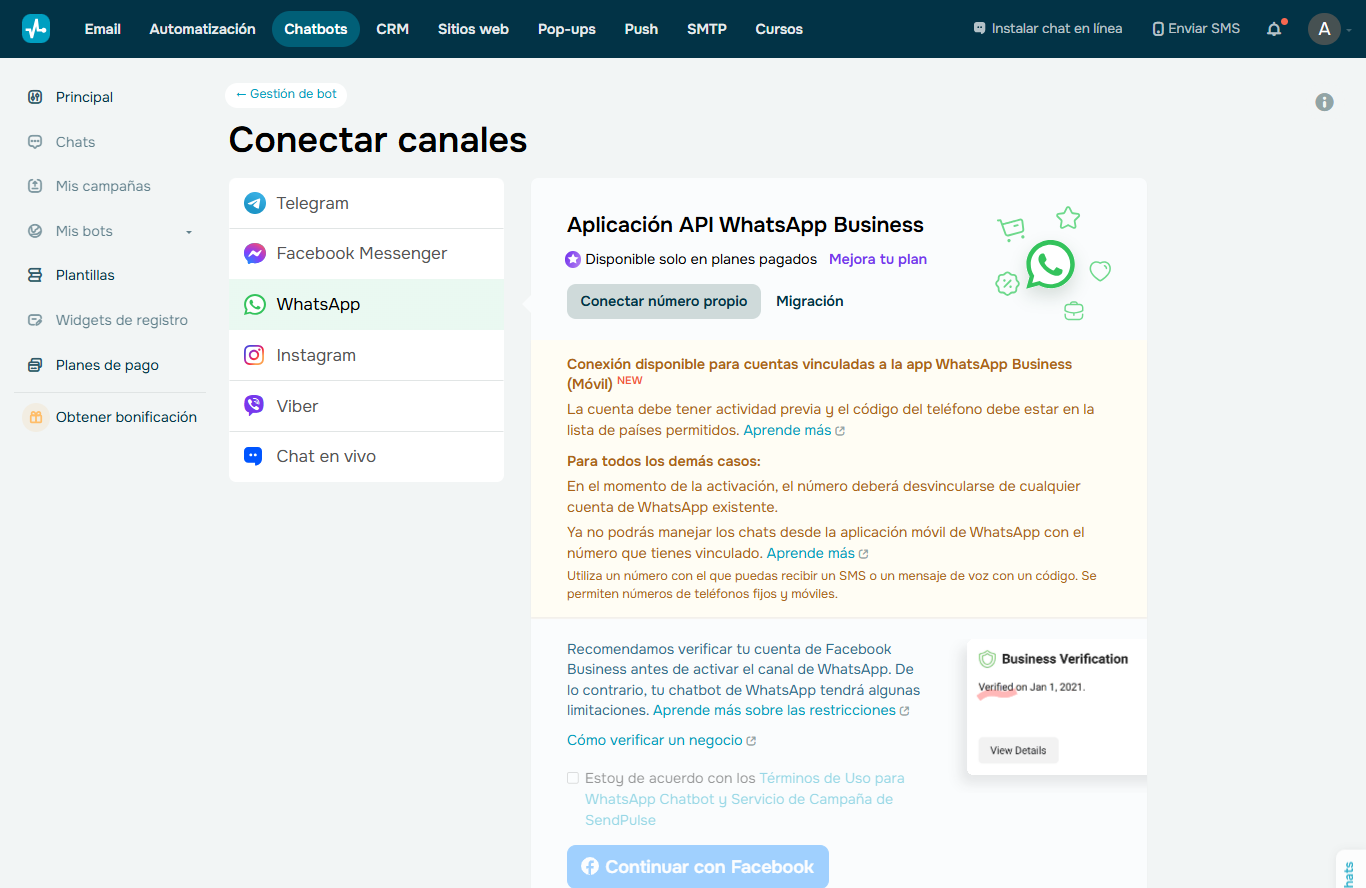Click the Widgets de registro icon
Screen dimensions: 1366x888
click(35, 320)
